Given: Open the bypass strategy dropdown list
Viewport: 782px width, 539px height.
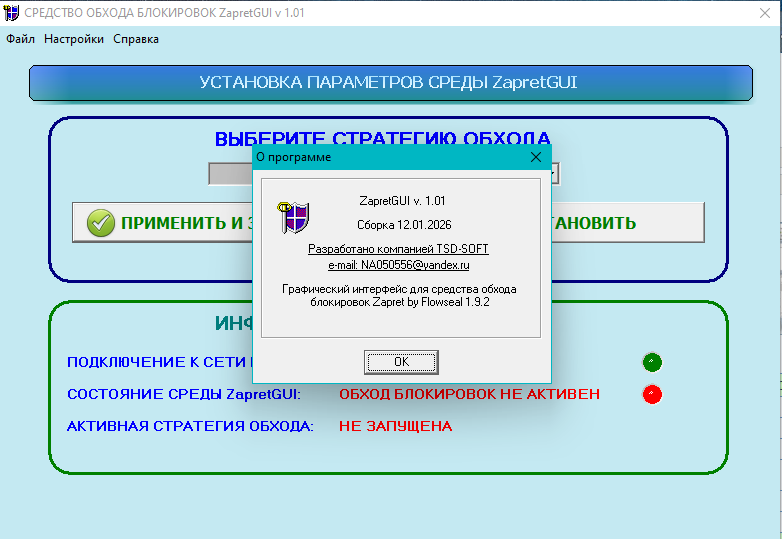Looking at the screenshot, I should pos(551,174).
